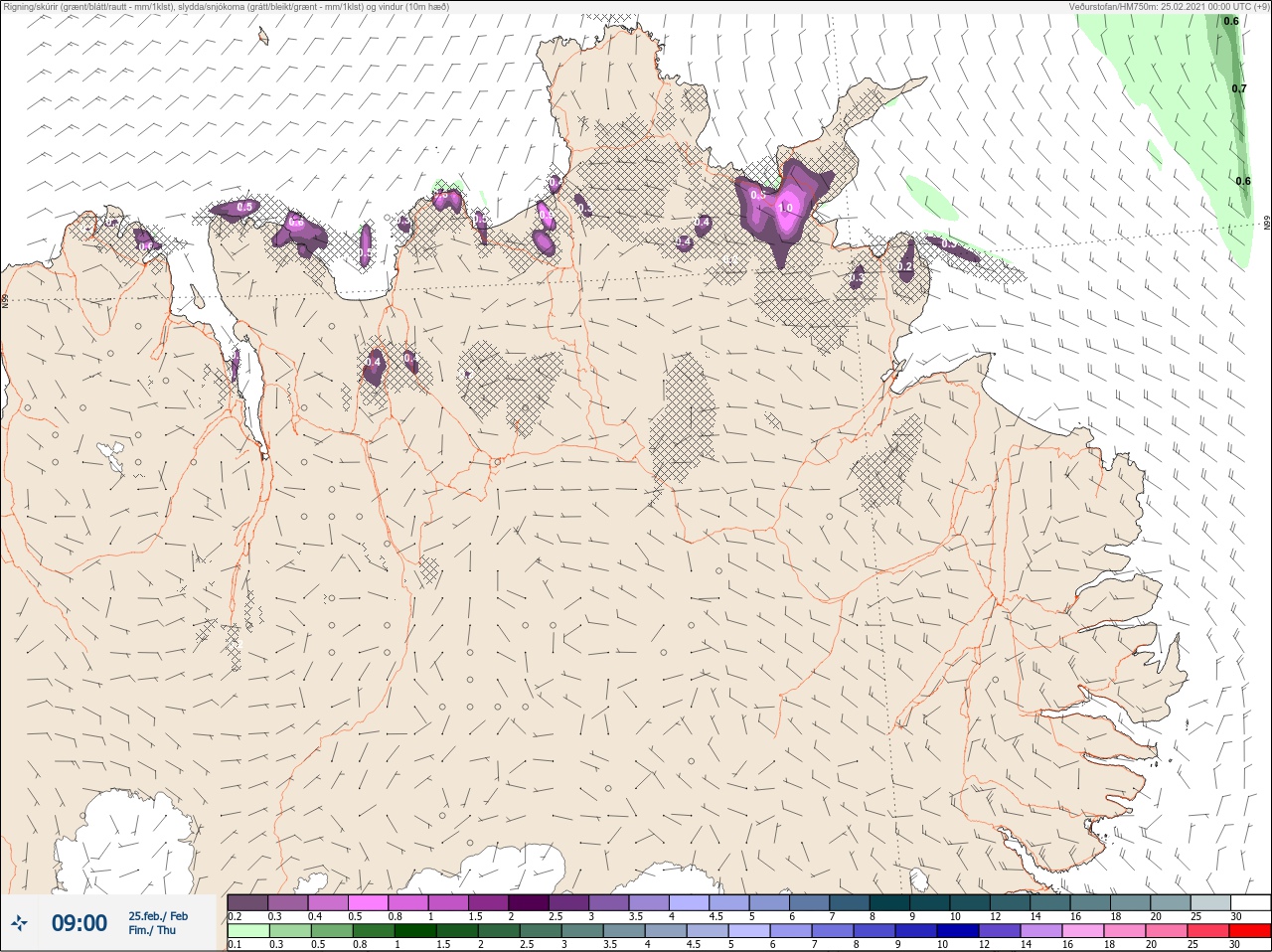Click the 'N99' label at the right map edge
This screenshot has width=1272, height=952.
(x=1267, y=224)
